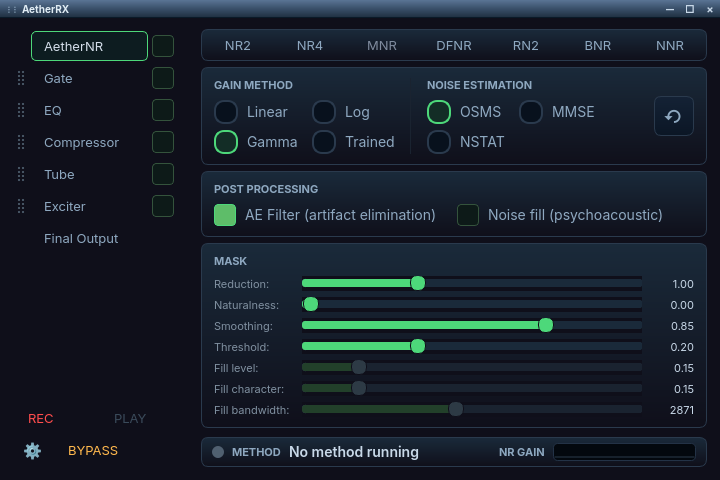Select NSTAT noise estimation
This screenshot has width=720, height=480.
[439, 142]
